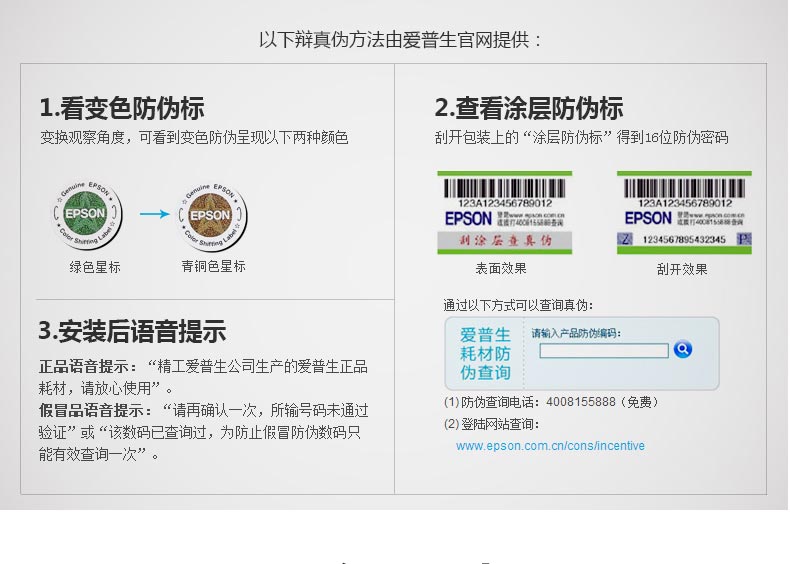Image resolution: width=790 pixels, height=564 pixels.
Task: Click the heading 1.看变色防伪标
Action: [121, 108]
